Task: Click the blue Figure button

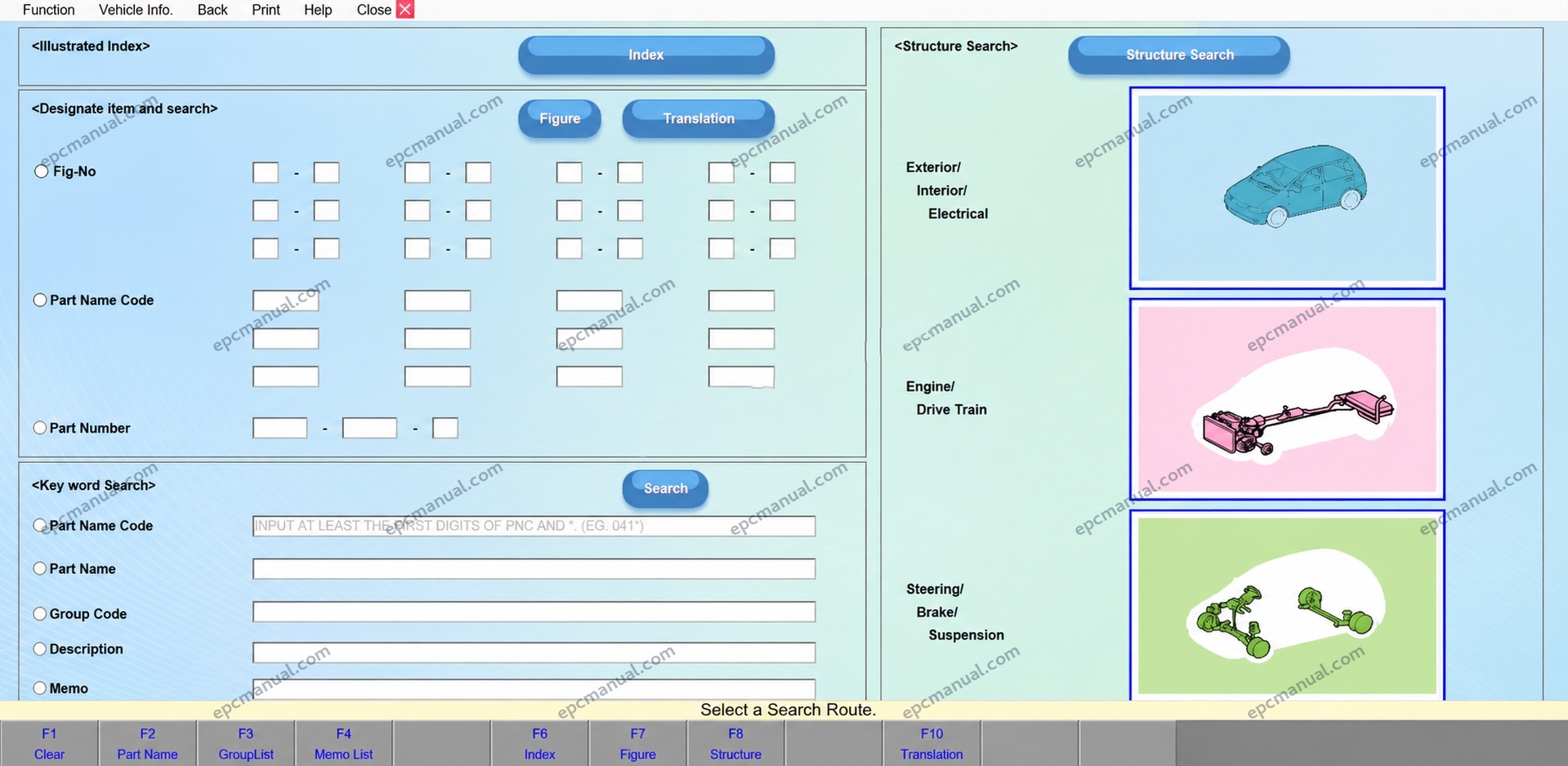Action: coord(560,118)
